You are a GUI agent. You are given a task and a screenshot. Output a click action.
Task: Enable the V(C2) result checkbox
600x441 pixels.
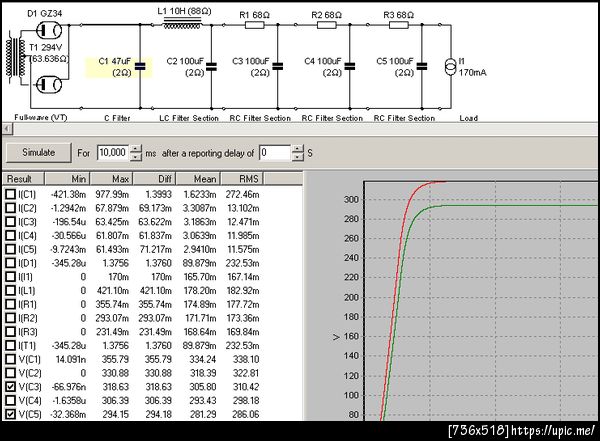pos(10,373)
